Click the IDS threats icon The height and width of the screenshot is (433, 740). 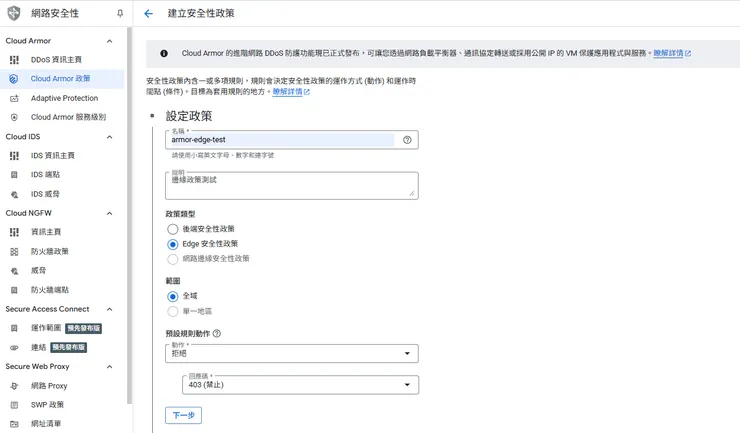14,194
